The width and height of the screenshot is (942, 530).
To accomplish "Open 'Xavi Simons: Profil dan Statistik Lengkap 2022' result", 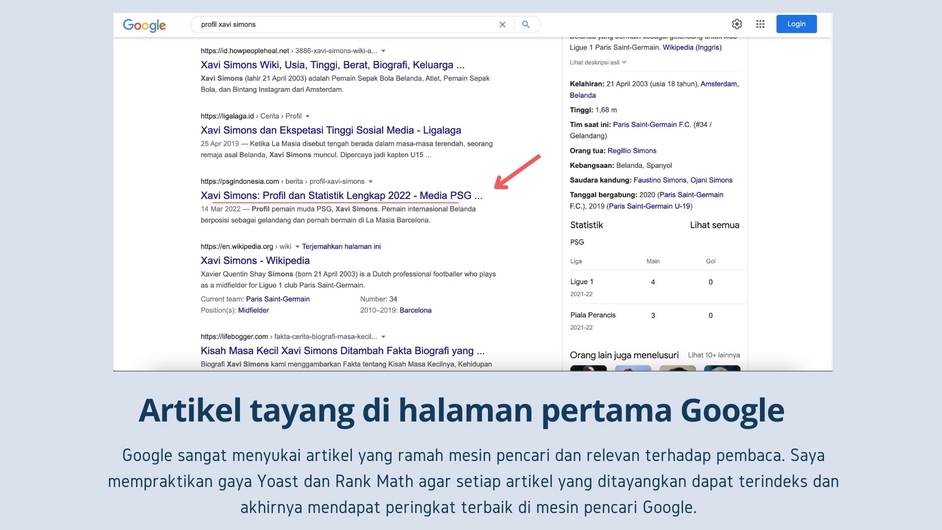I will click(x=341, y=195).
